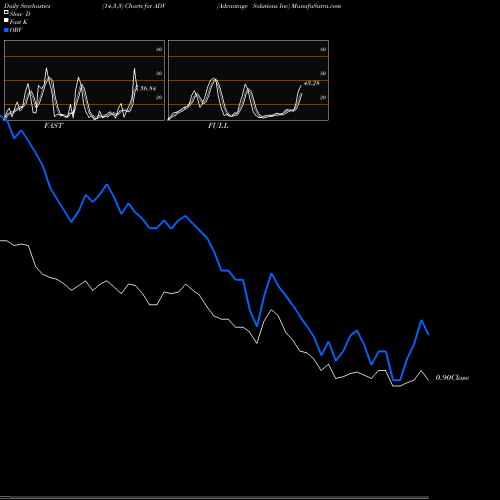
Task: Click the 'FULL' chart caption
Action: pos(218,126)
